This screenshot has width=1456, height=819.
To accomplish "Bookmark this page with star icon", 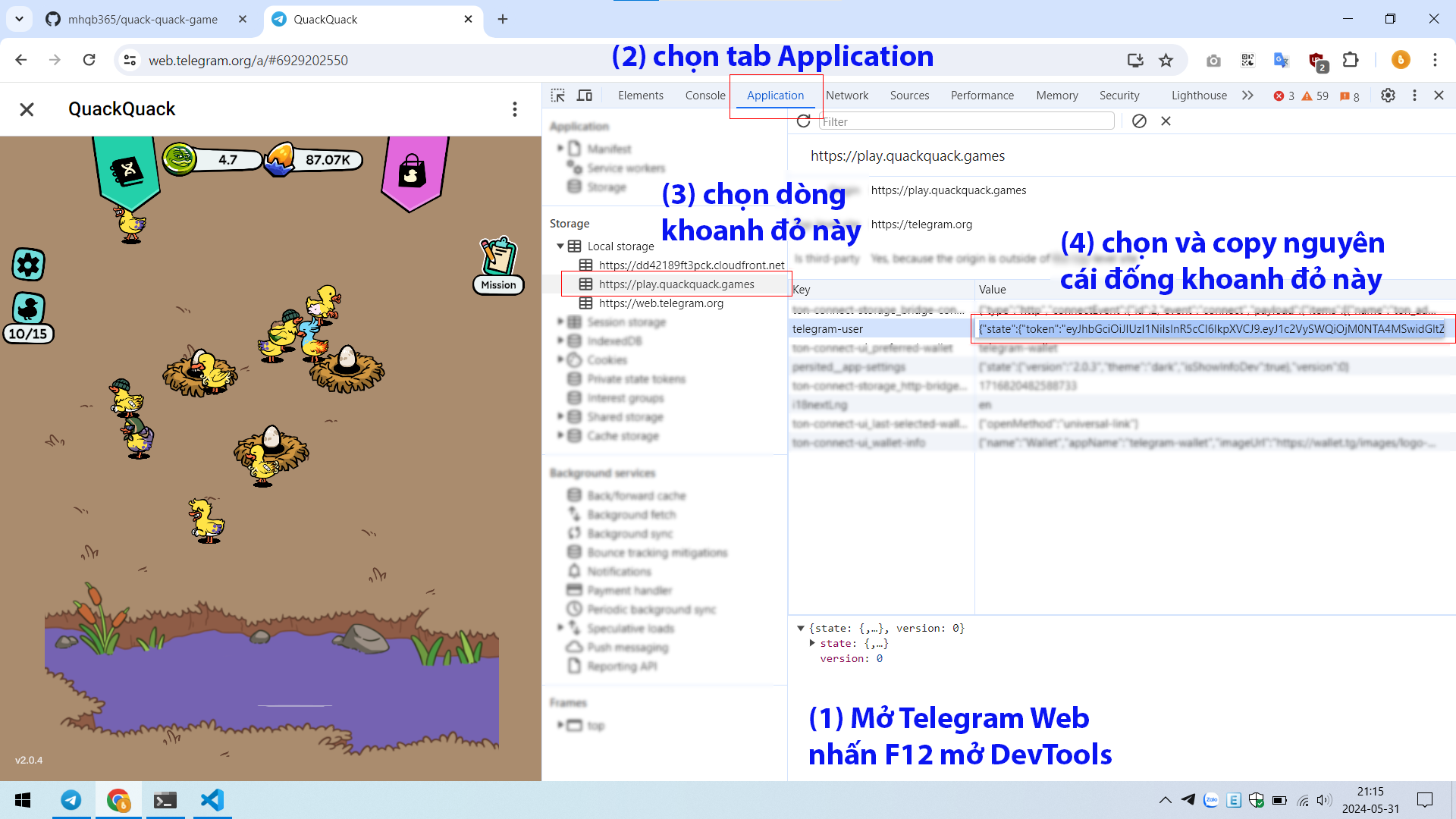I will (1166, 60).
